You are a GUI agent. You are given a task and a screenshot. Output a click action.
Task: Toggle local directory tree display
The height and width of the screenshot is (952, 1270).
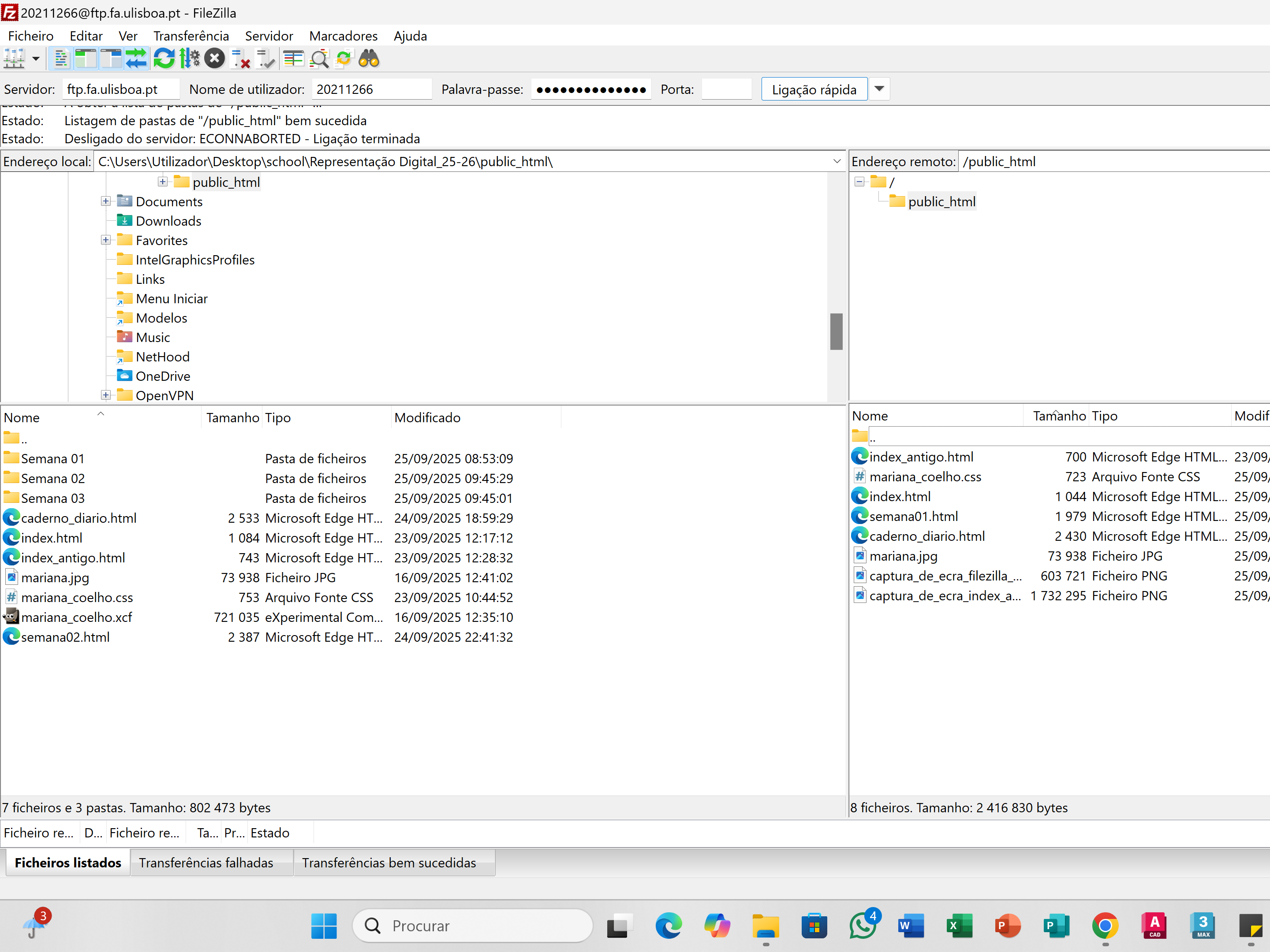(86, 59)
